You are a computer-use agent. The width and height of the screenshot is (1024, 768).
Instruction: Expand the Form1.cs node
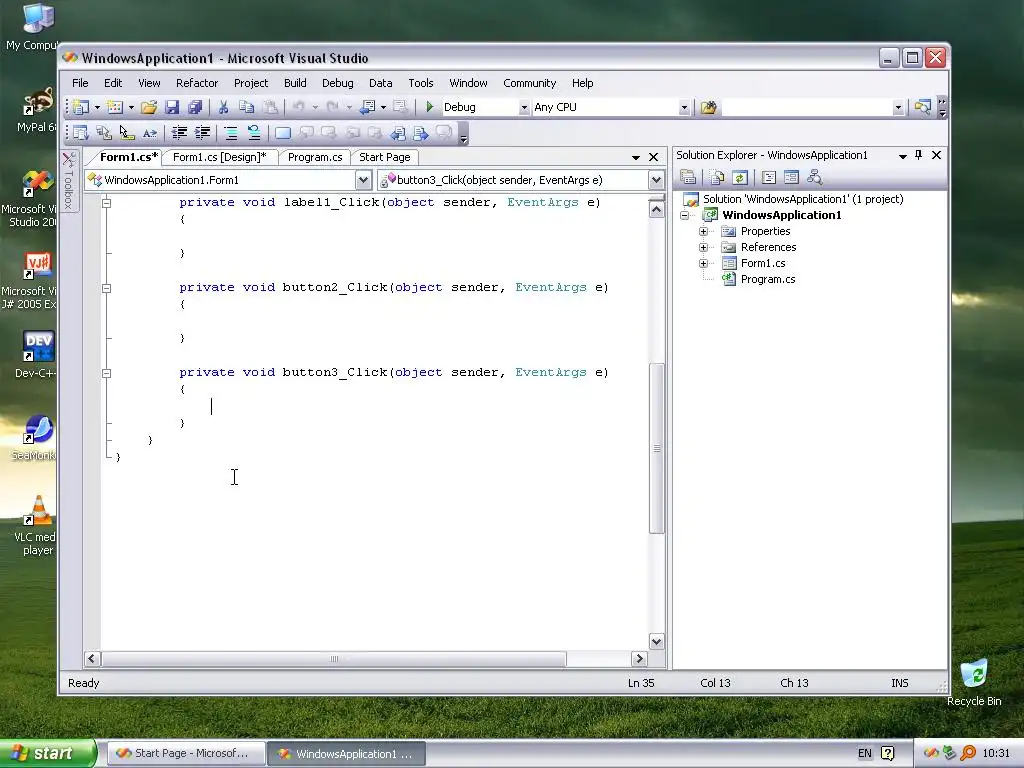[703, 263]
